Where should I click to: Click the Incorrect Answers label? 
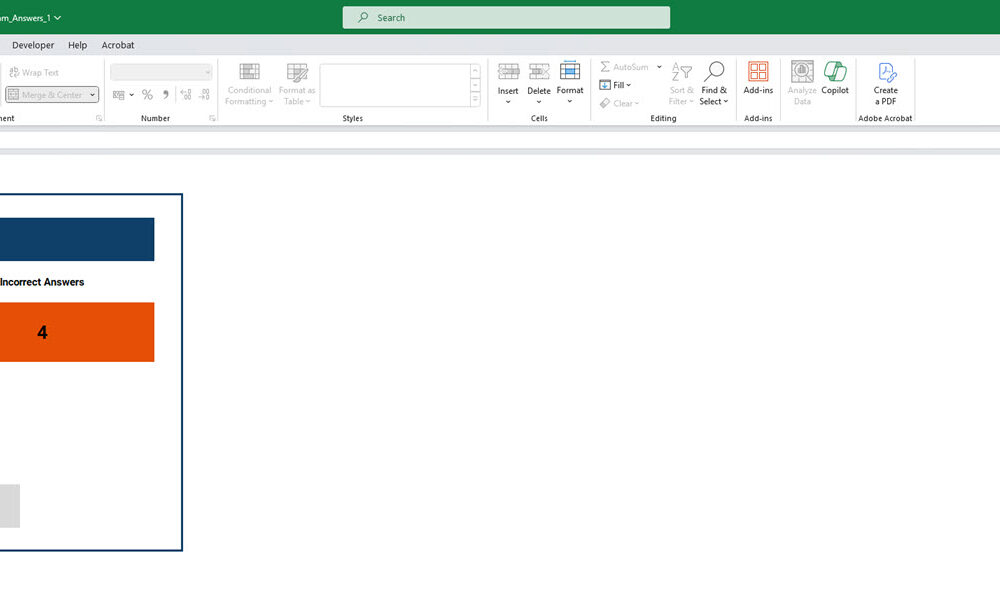click(x=42, y=282)
